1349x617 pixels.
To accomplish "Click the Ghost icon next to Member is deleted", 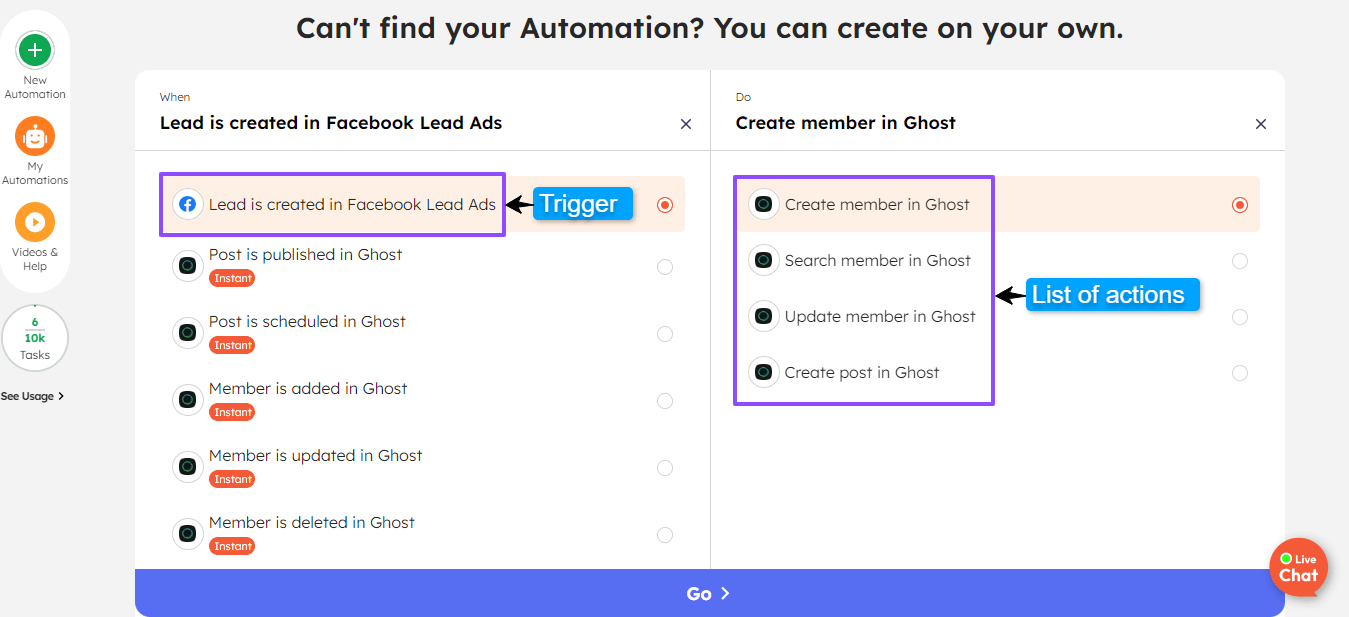I will [x=188, y=533].
